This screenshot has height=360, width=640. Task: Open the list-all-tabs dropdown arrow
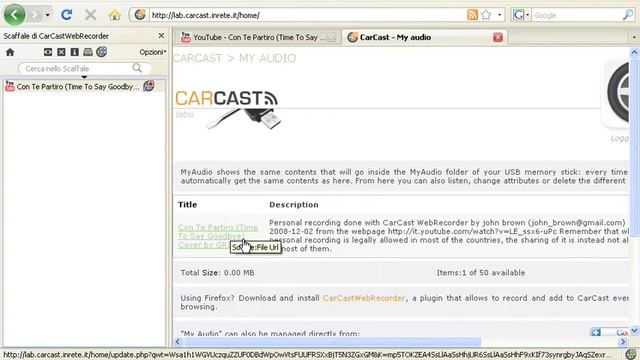tap(634, 37)
